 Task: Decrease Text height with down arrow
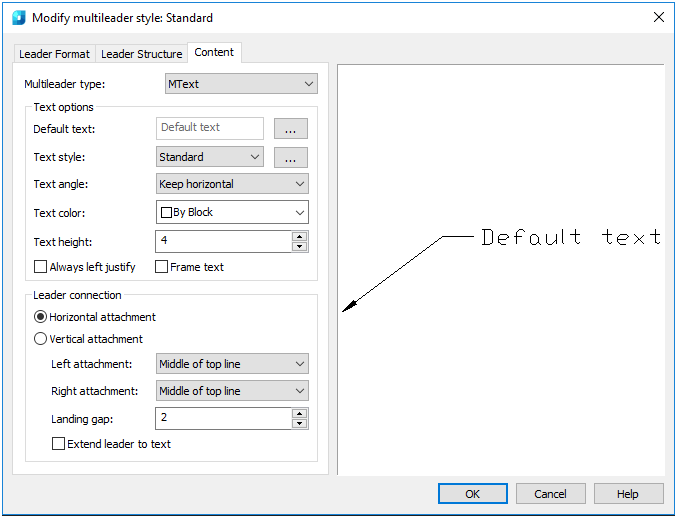[299, 247]
